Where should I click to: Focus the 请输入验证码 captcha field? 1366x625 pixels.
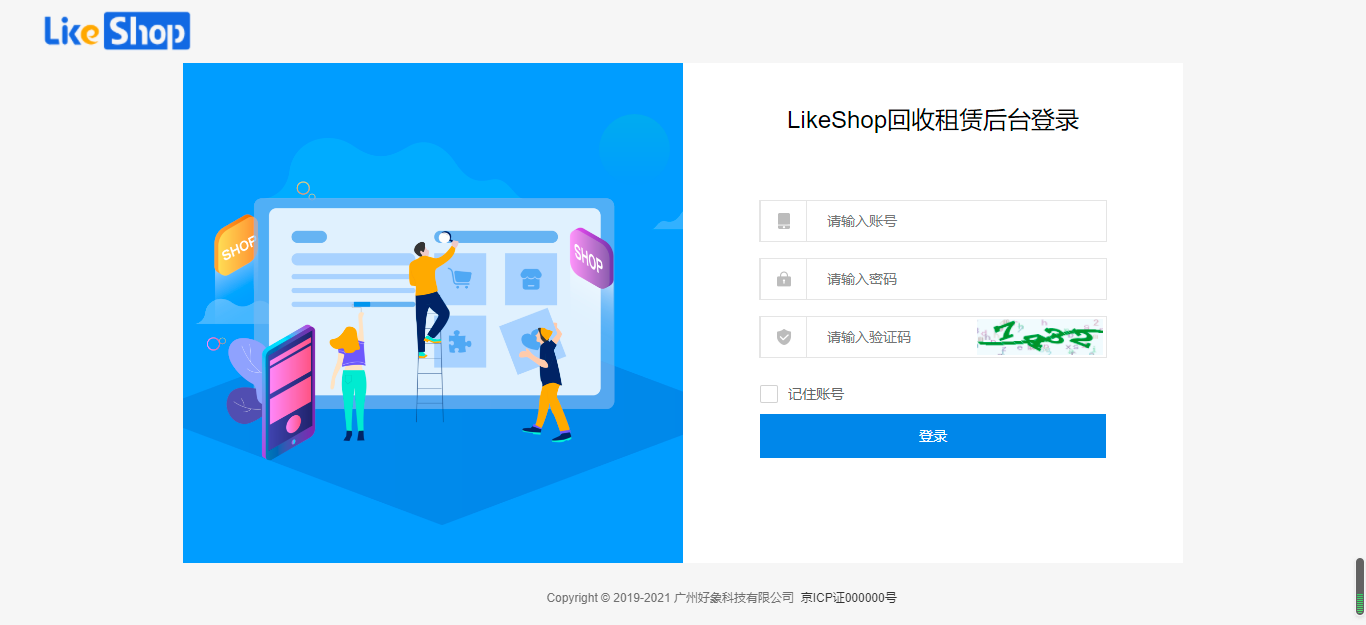[891, 337]
